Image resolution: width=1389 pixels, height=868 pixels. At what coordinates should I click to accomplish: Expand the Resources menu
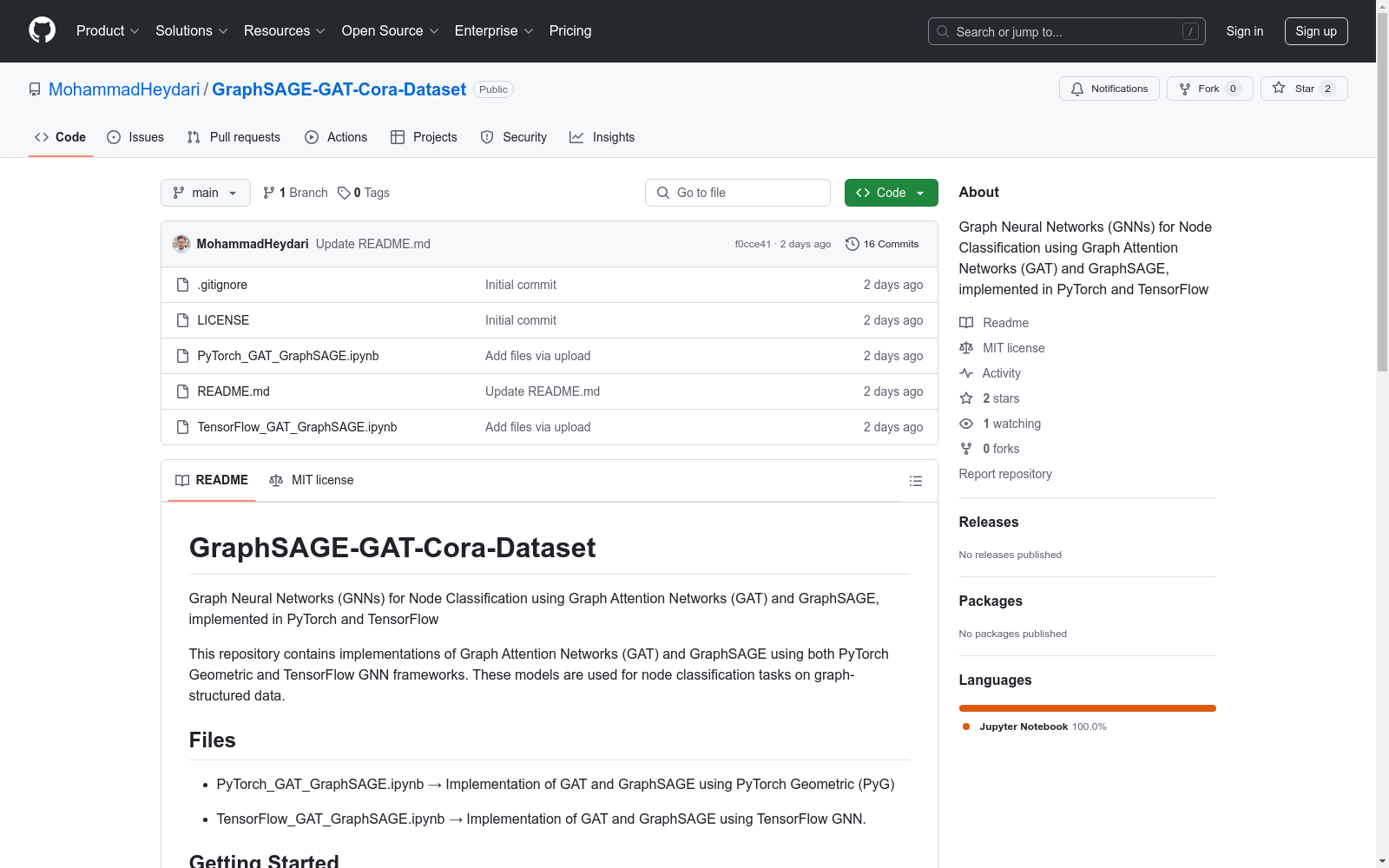click(285, 31)
